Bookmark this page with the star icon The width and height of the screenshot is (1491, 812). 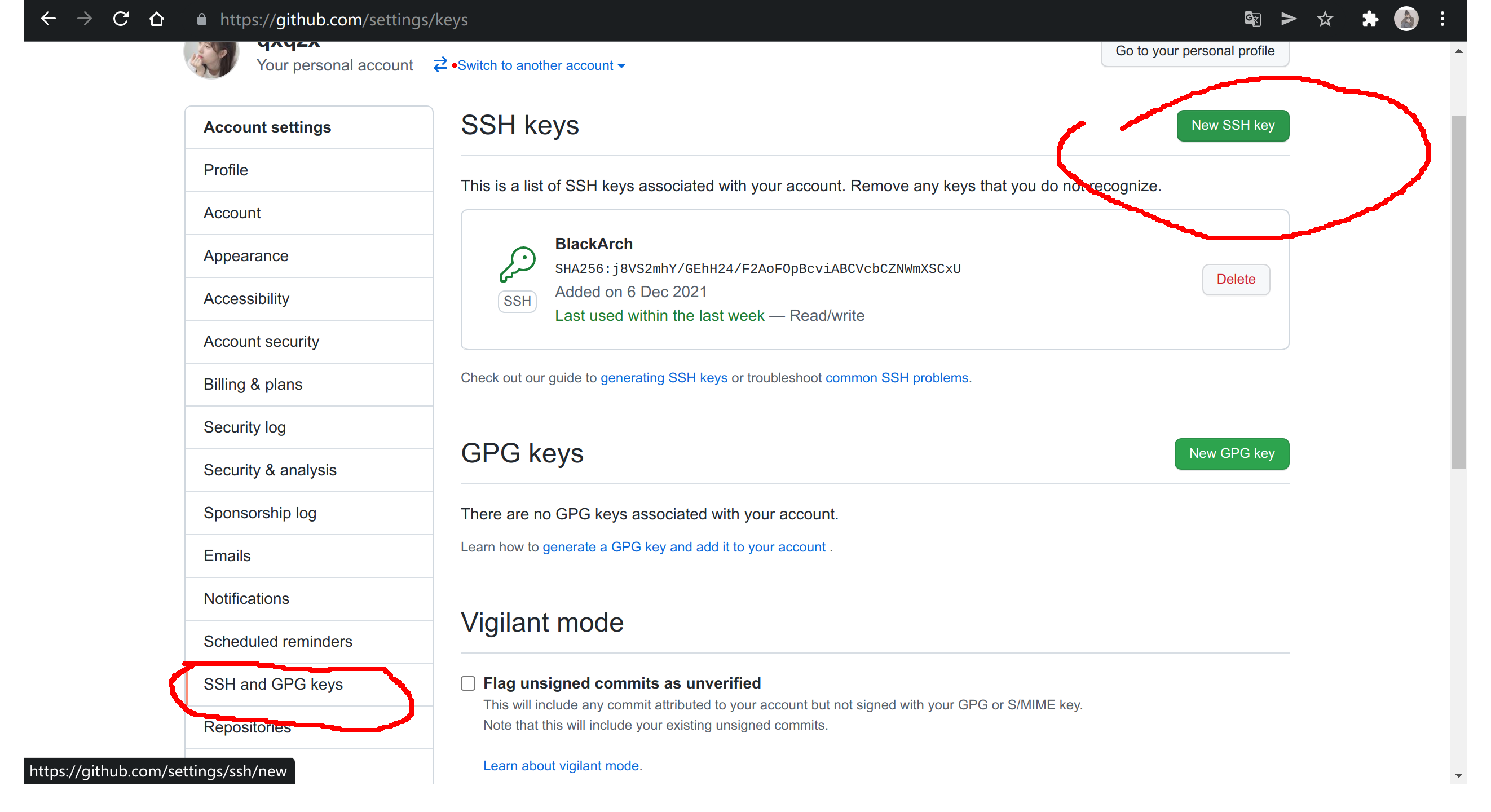point(1325,19)
